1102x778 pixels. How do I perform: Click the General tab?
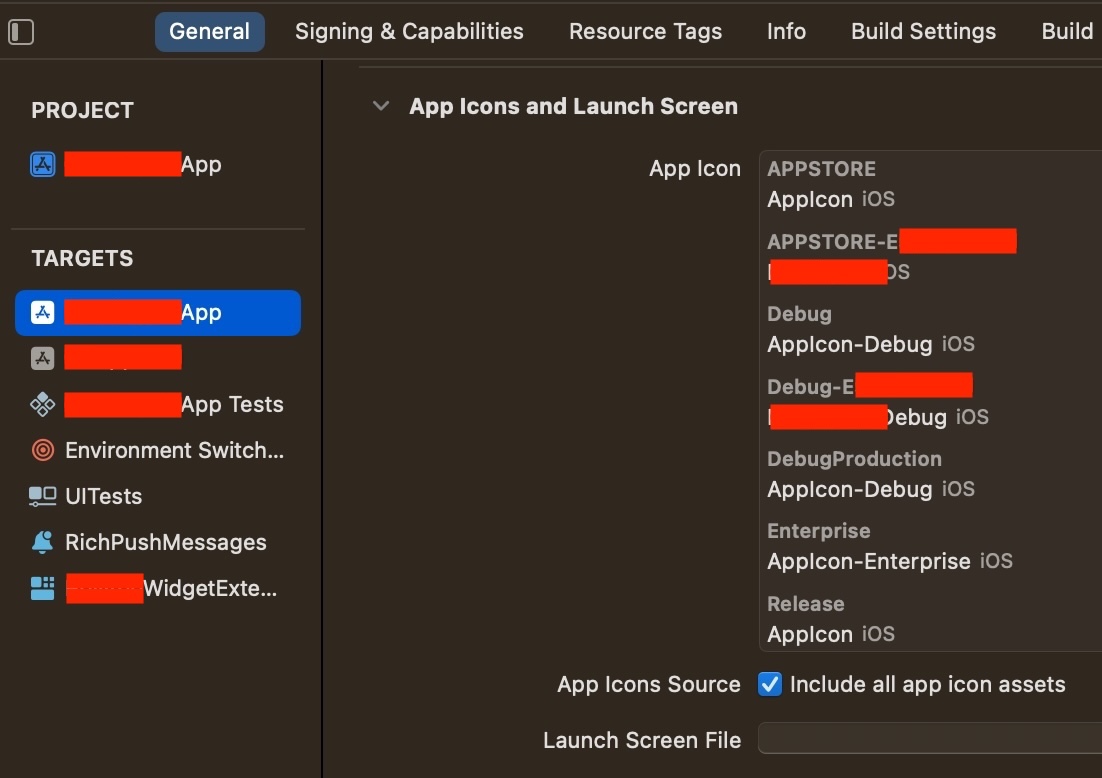tap(209, 32)
